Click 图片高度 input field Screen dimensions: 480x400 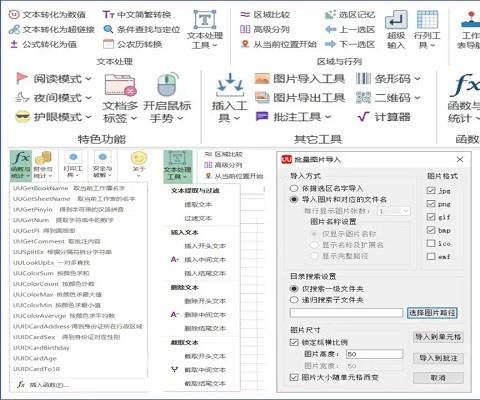(374, 354)
